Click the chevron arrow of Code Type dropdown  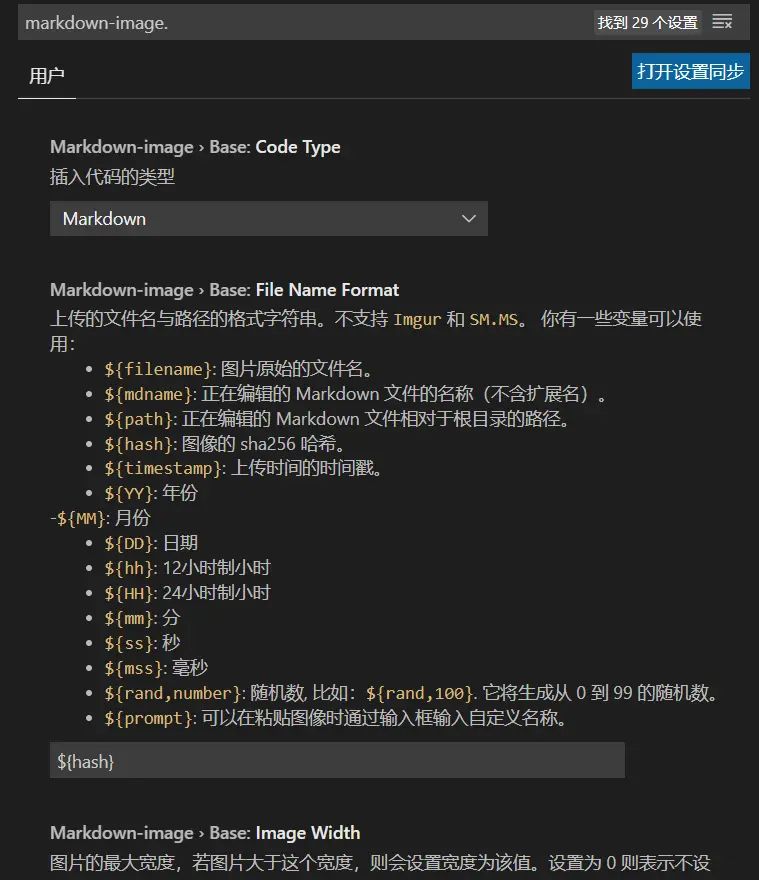468,219
